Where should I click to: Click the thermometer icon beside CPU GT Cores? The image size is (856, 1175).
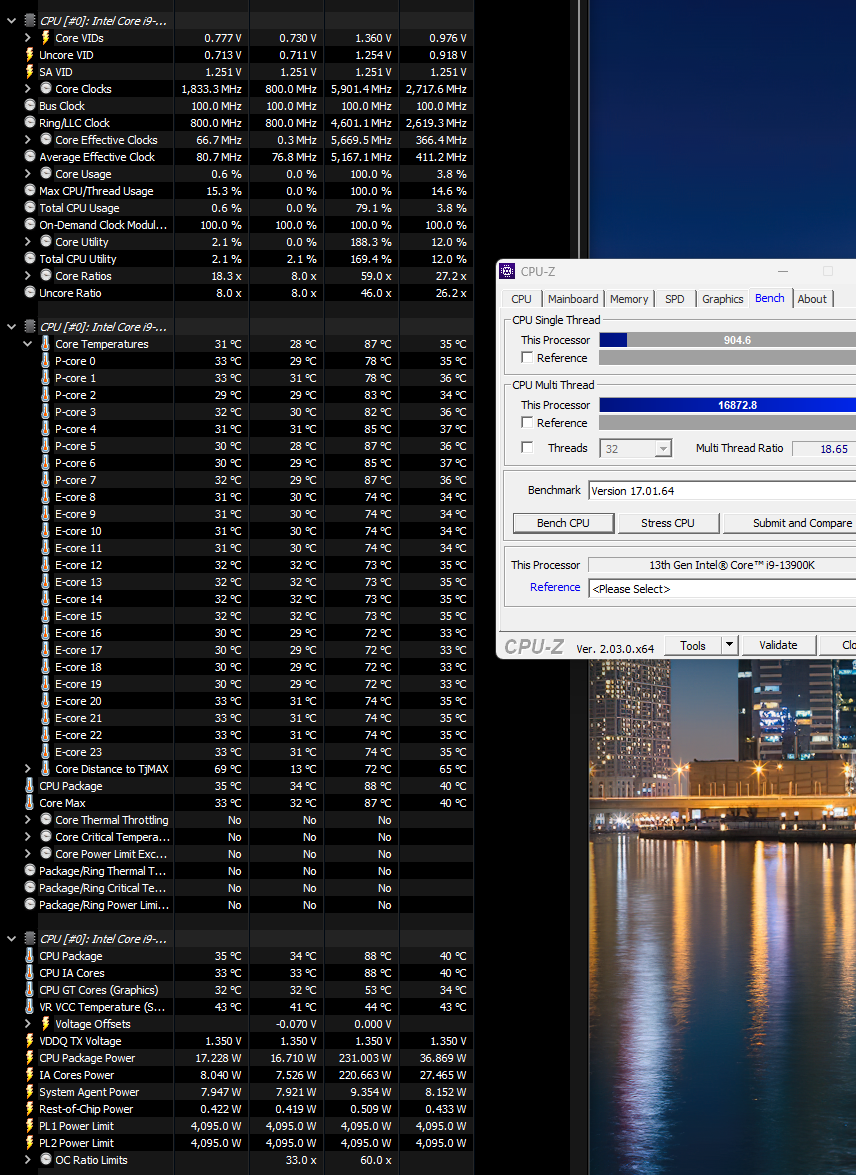[30, 990]
